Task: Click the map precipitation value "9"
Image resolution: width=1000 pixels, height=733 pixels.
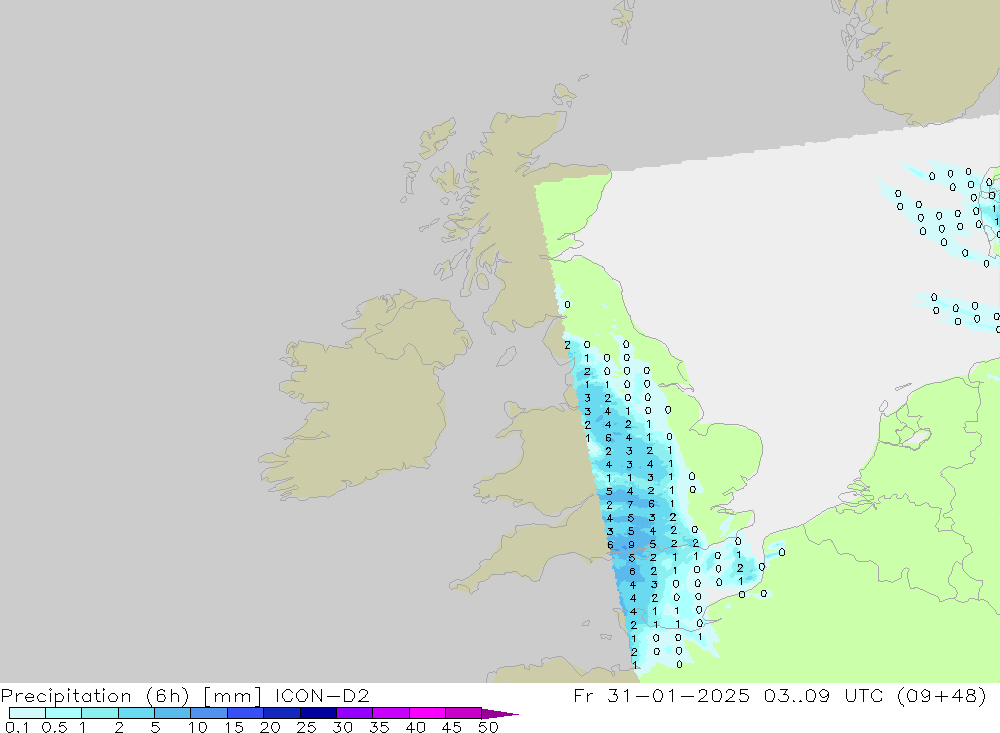Action: click(x=631, y=545)
